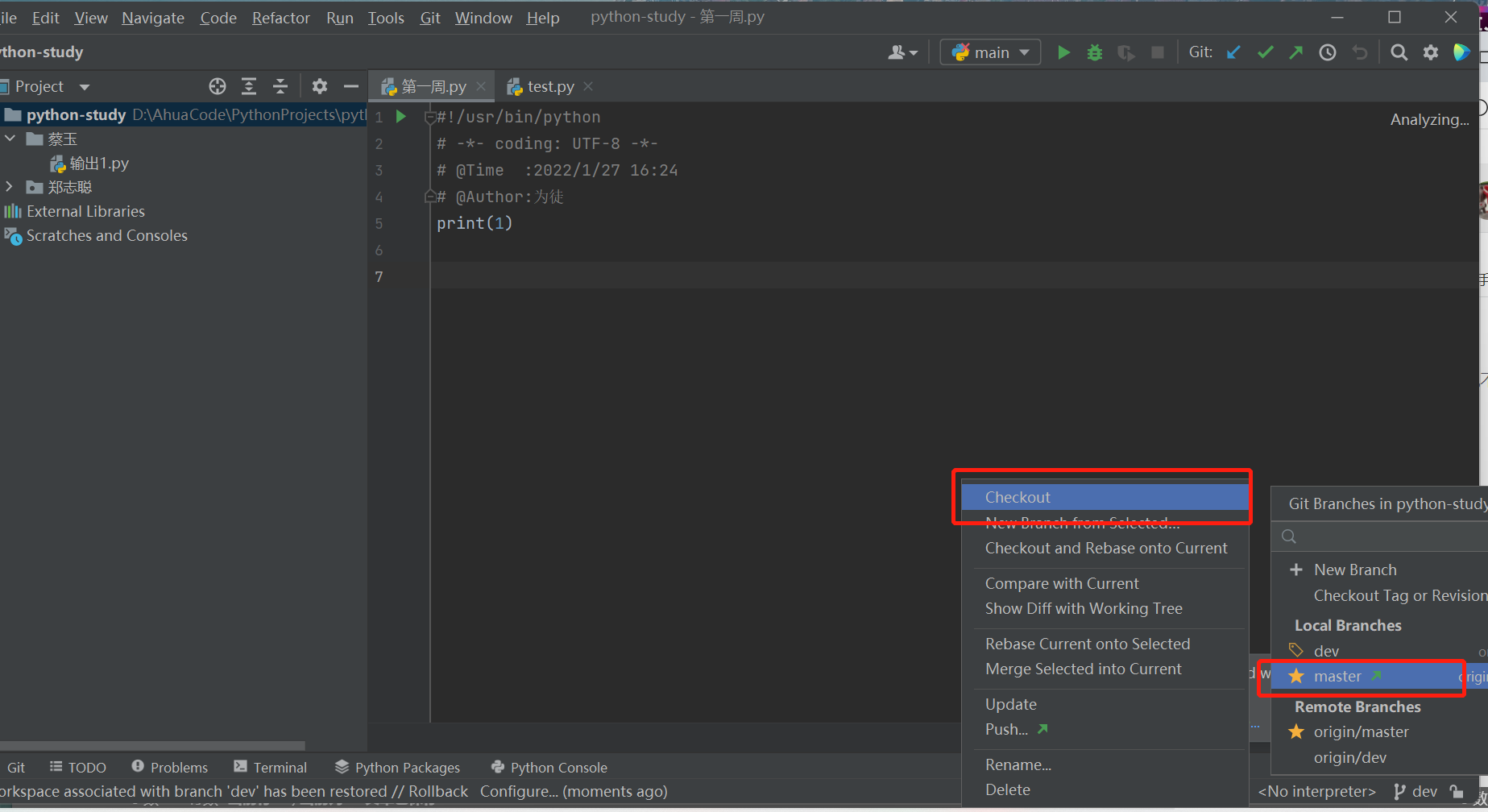Click the search icon in Git Branches popup

tap(1289, 536)
